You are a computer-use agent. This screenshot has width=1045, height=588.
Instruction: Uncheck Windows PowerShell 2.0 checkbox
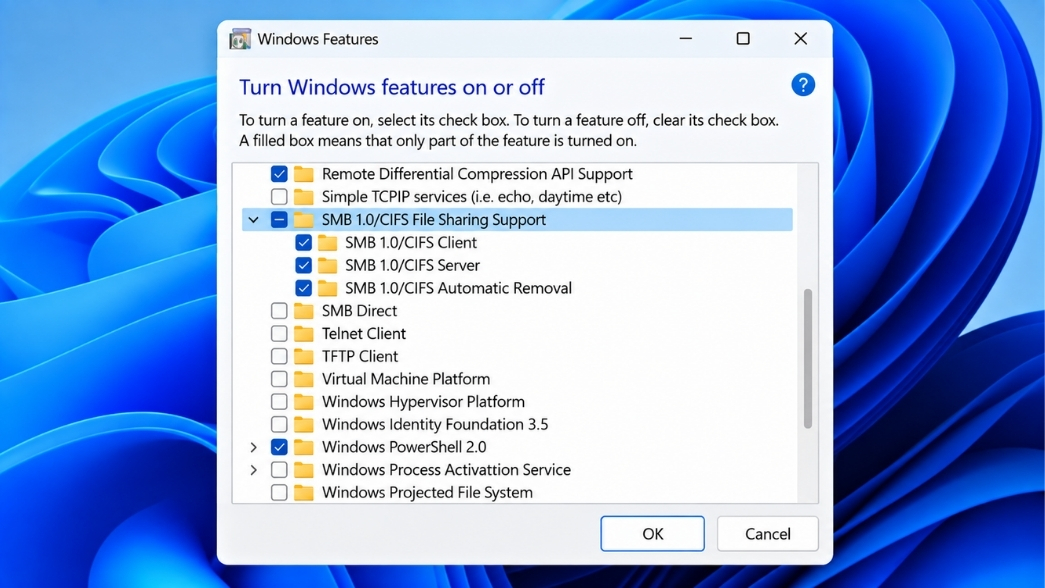[x=279, y=447]
